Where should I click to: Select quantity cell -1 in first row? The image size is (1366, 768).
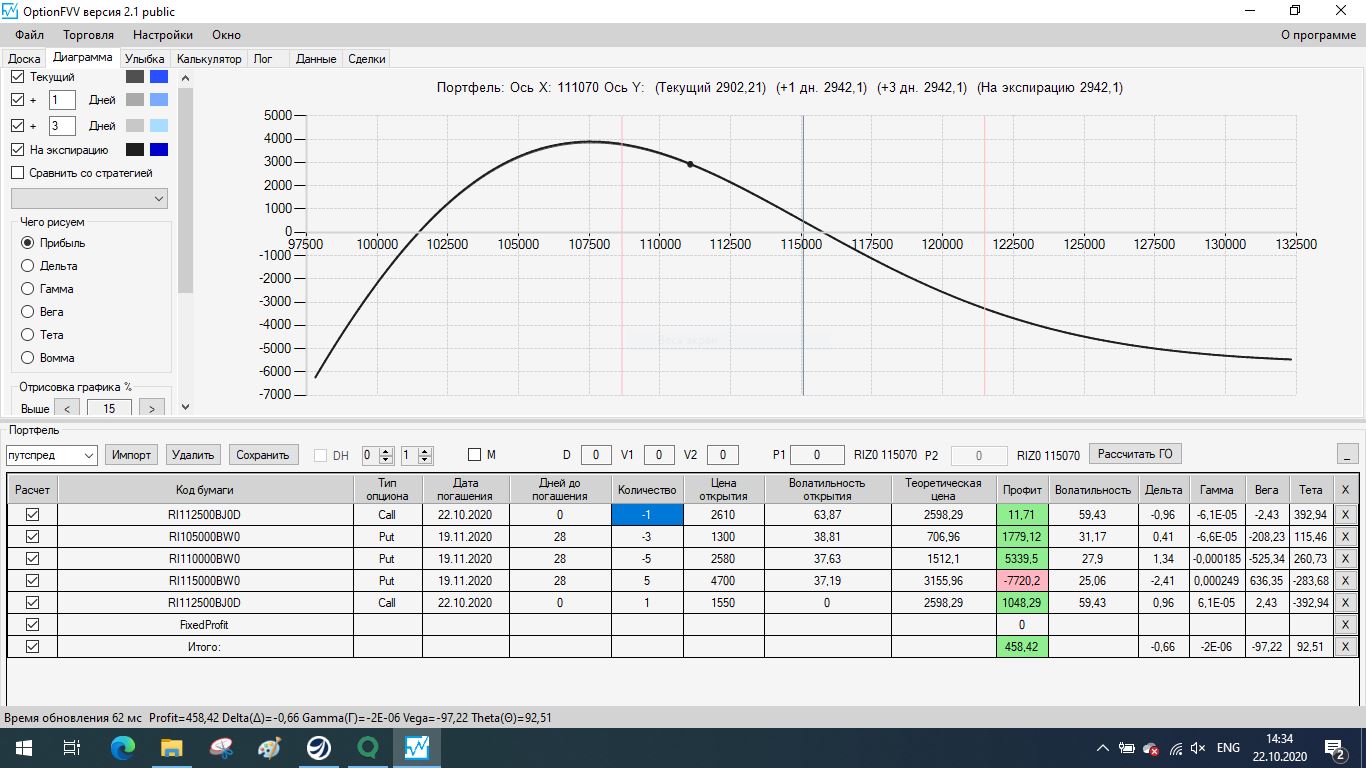pos(647,514)
